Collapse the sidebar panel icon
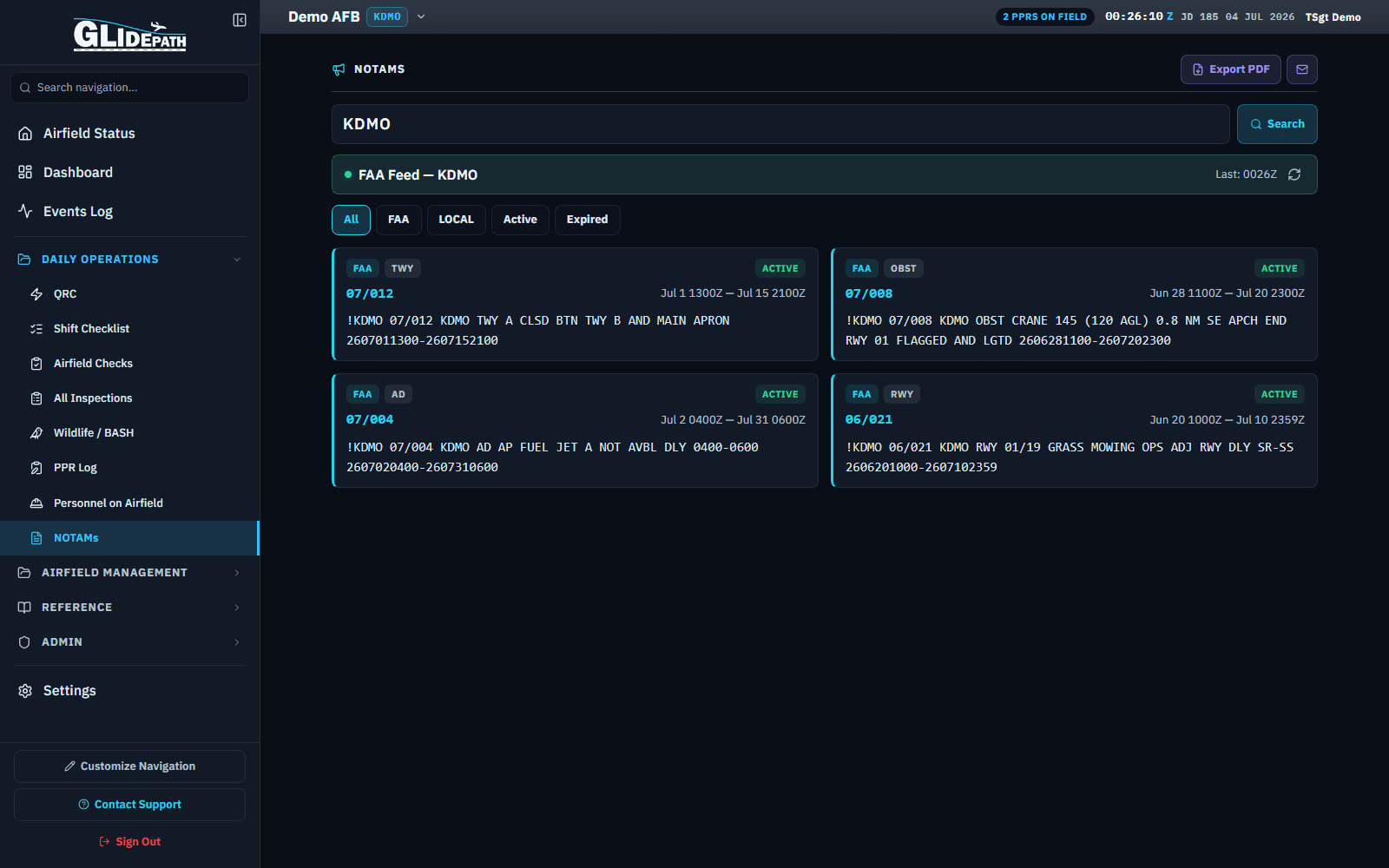1389x868 pixels. tap(240, 20)
